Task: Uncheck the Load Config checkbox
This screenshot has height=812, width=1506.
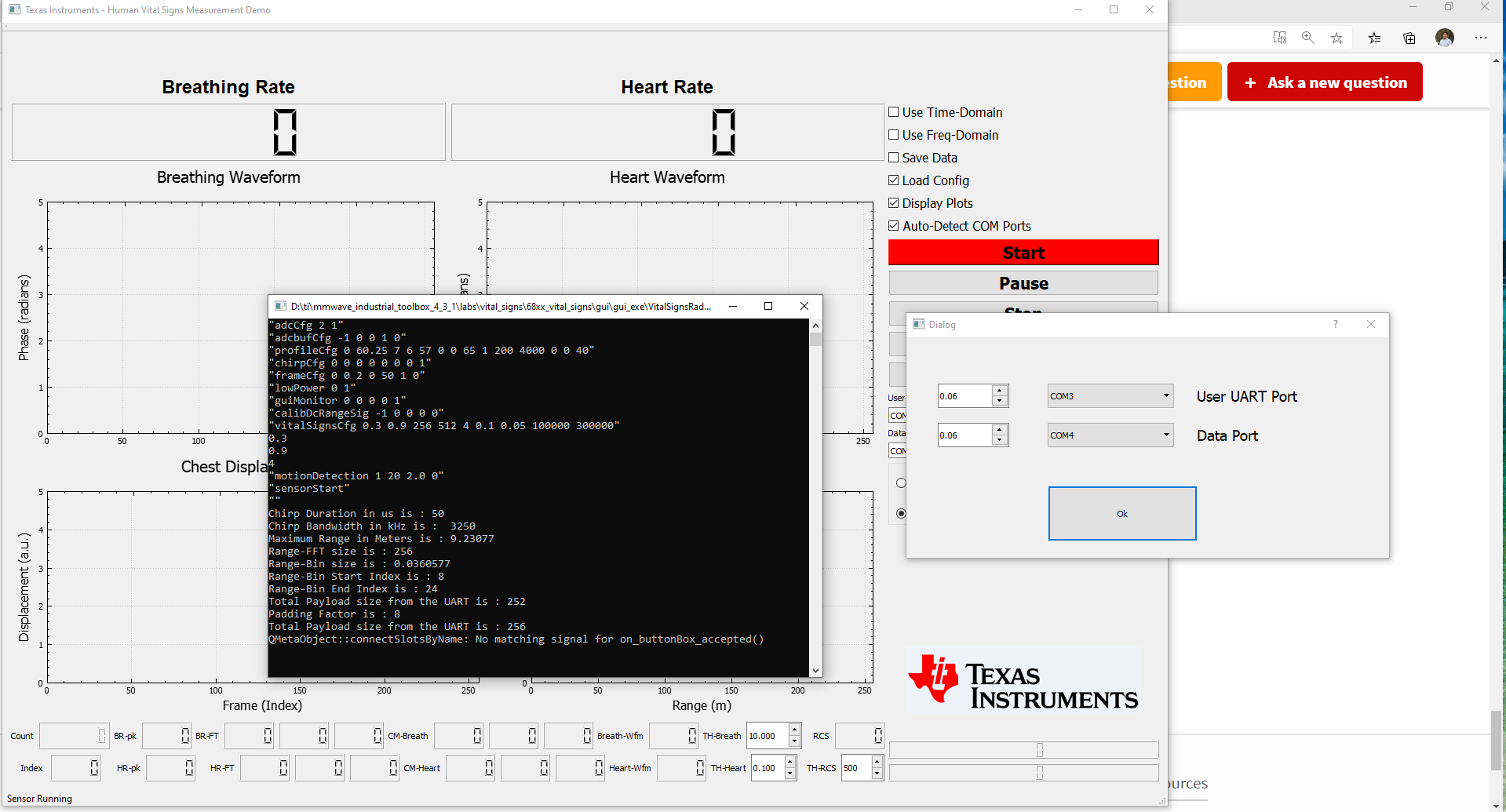Action: point(893,180)
